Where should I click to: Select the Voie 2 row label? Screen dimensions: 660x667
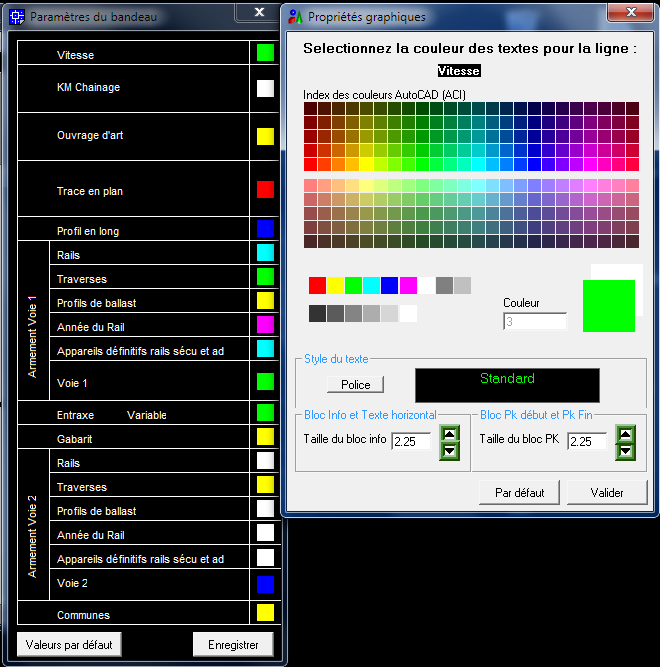[x=72, y=583]
